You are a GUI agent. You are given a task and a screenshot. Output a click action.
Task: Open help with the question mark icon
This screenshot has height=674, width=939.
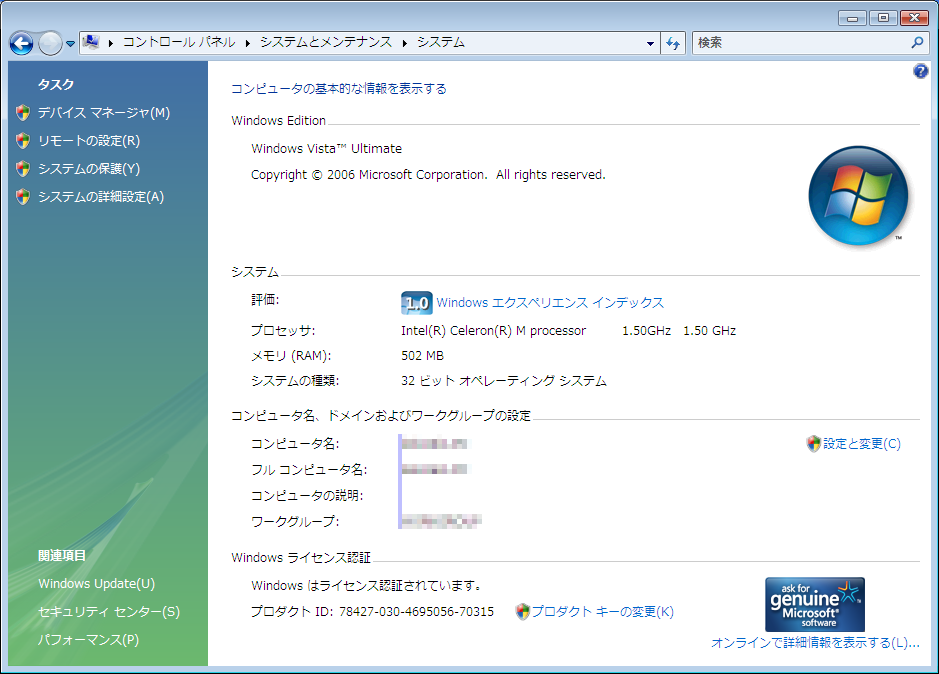point(920,71)
